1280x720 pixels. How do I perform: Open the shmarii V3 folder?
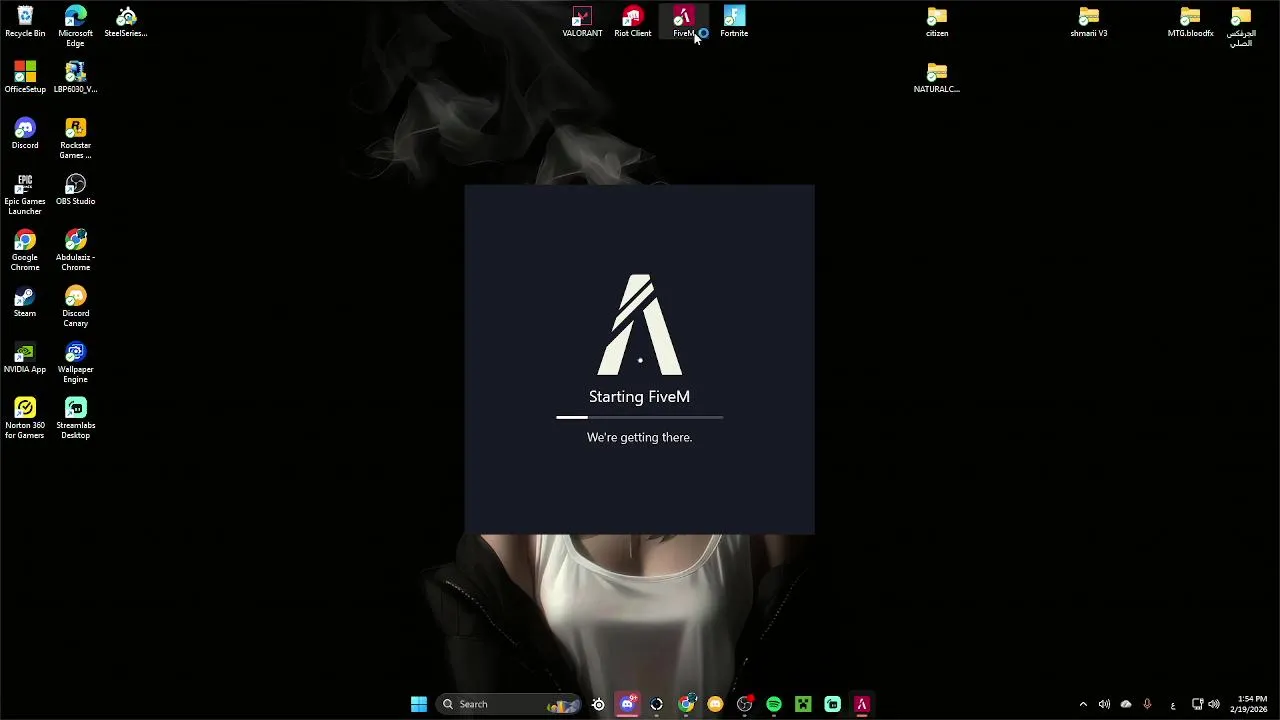(1089, 22)
